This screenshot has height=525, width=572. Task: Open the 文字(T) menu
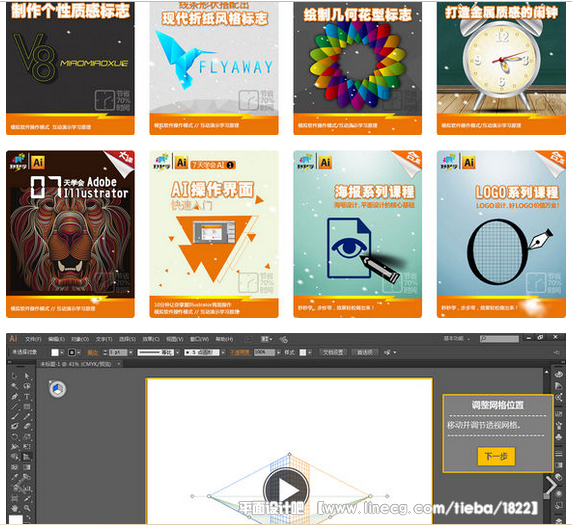tap(104, 339)
